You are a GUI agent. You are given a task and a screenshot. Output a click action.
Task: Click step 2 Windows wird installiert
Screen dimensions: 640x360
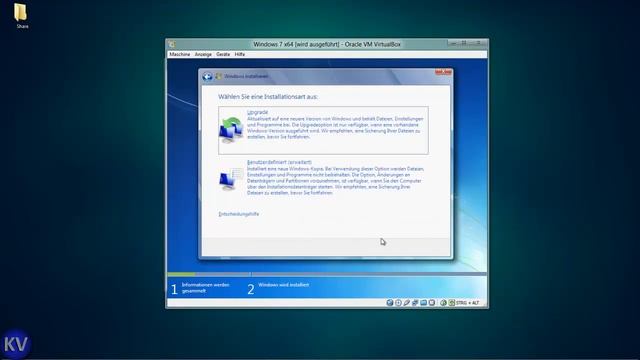[278, 288]
